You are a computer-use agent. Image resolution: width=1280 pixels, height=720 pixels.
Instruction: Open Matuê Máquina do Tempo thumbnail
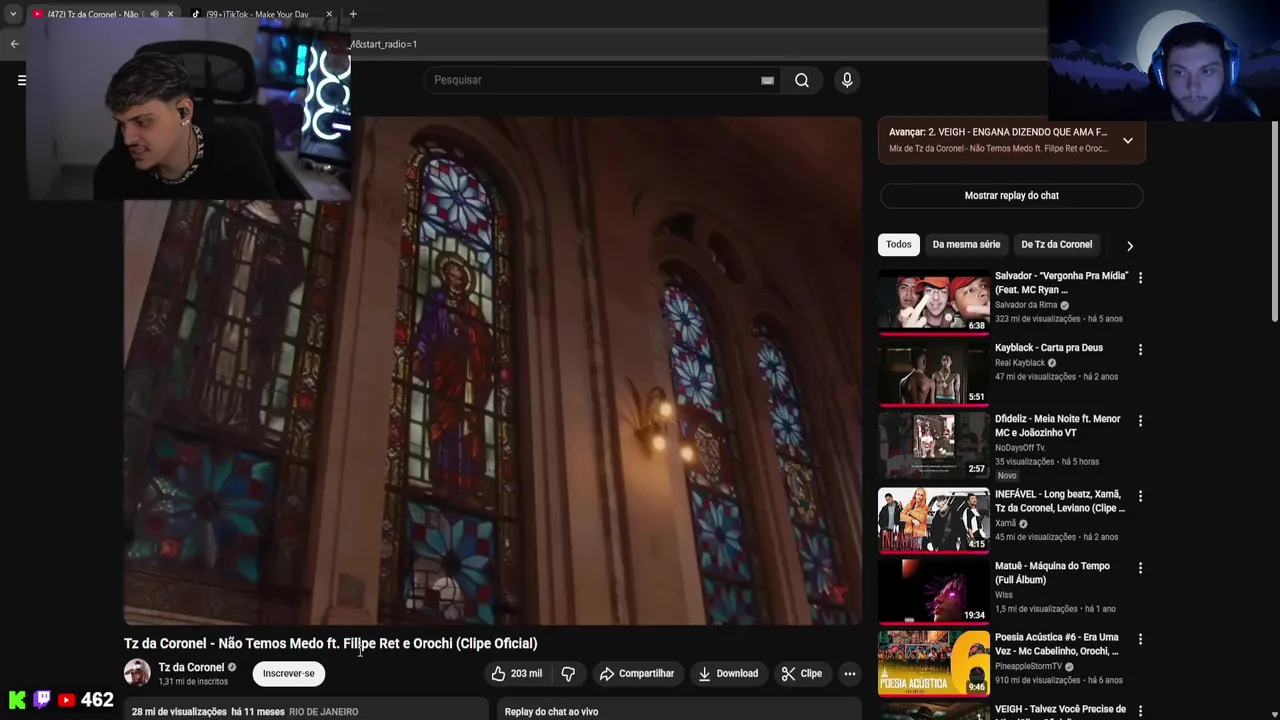[933, 593]
